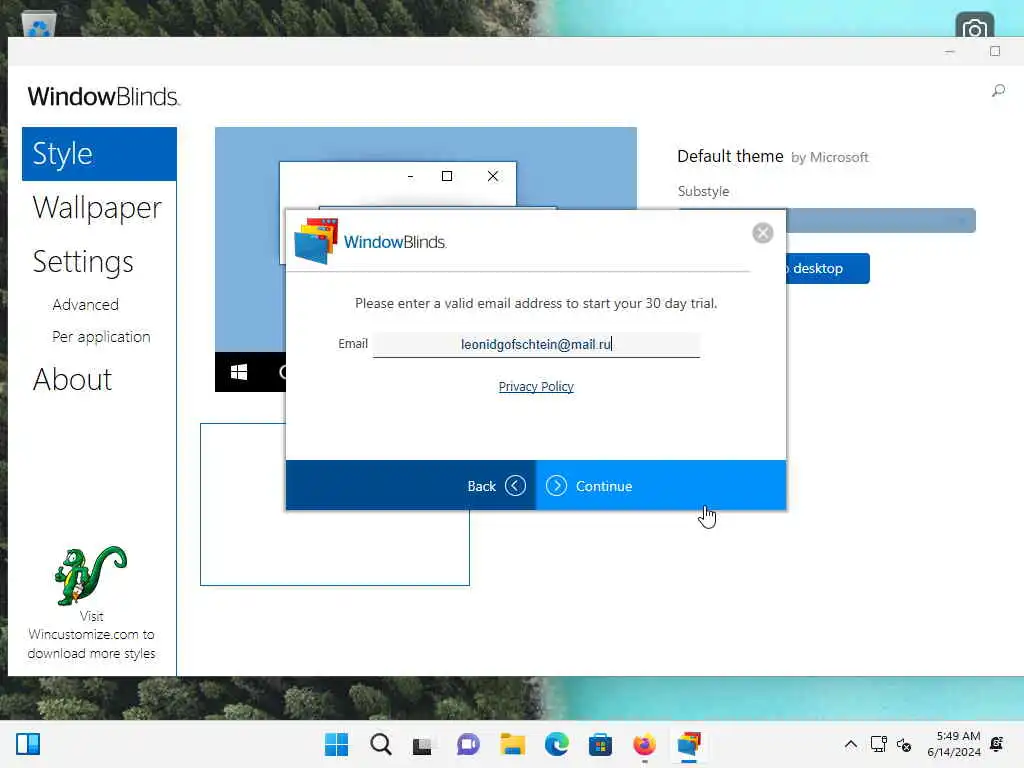Open the clock and date flyout
Screen dimensions: 1024x768
(953, 744)
